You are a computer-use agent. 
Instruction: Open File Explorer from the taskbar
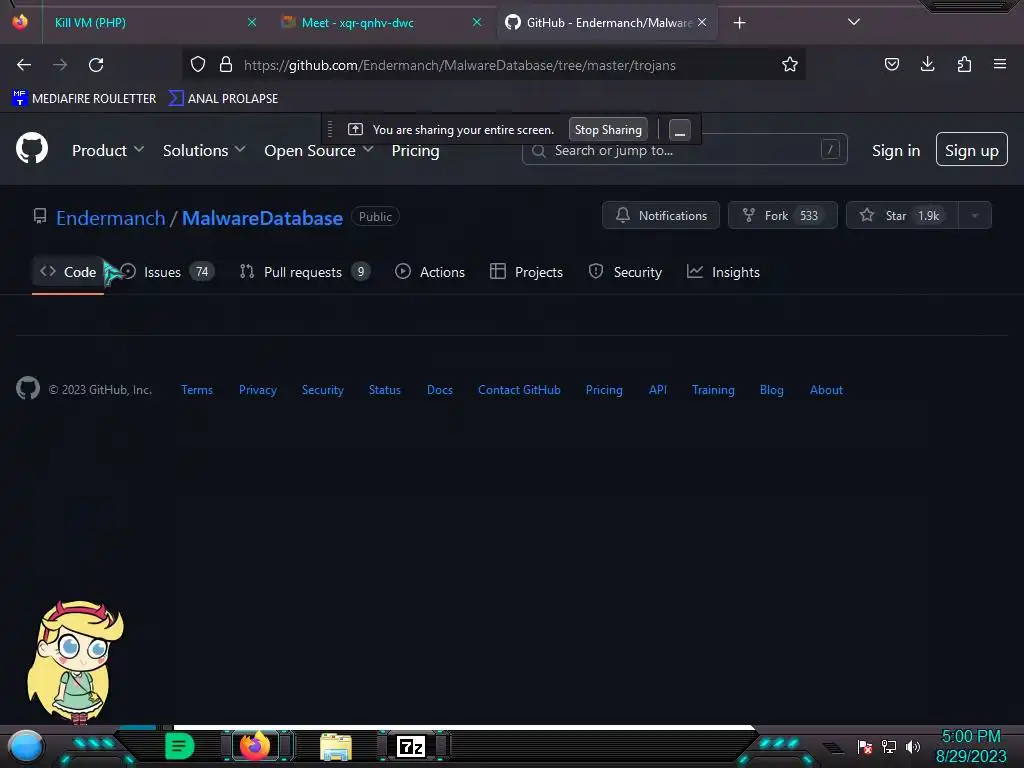336,747
